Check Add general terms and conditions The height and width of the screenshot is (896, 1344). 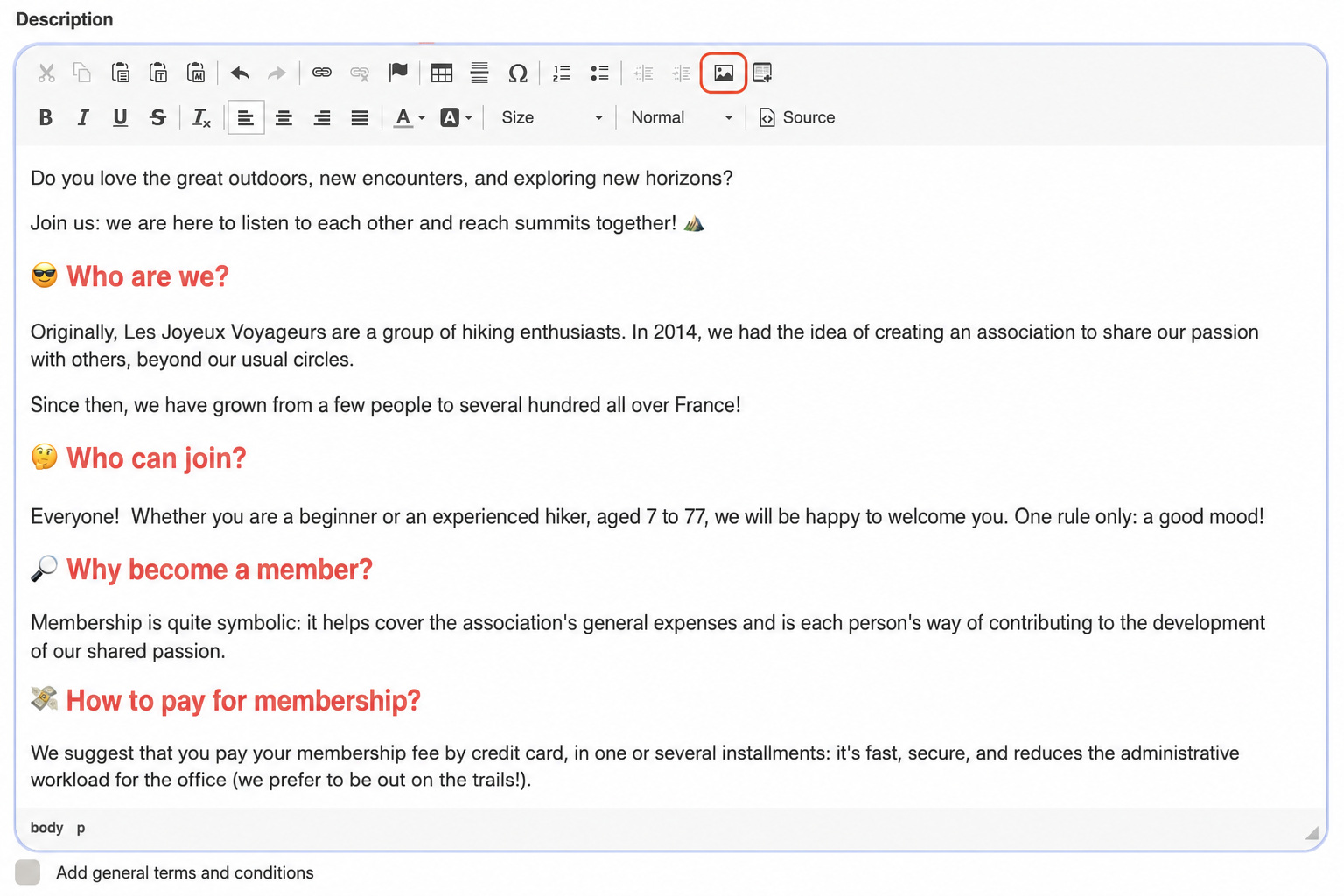click(x=28, y=872)
